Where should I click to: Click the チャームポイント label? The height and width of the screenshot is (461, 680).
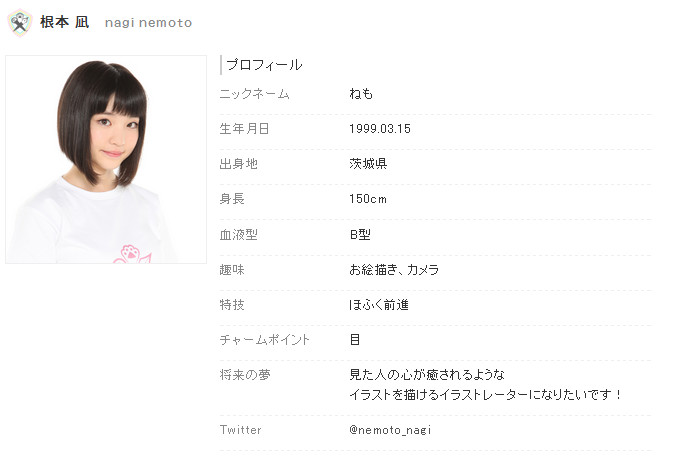click(x=265, y=340)
